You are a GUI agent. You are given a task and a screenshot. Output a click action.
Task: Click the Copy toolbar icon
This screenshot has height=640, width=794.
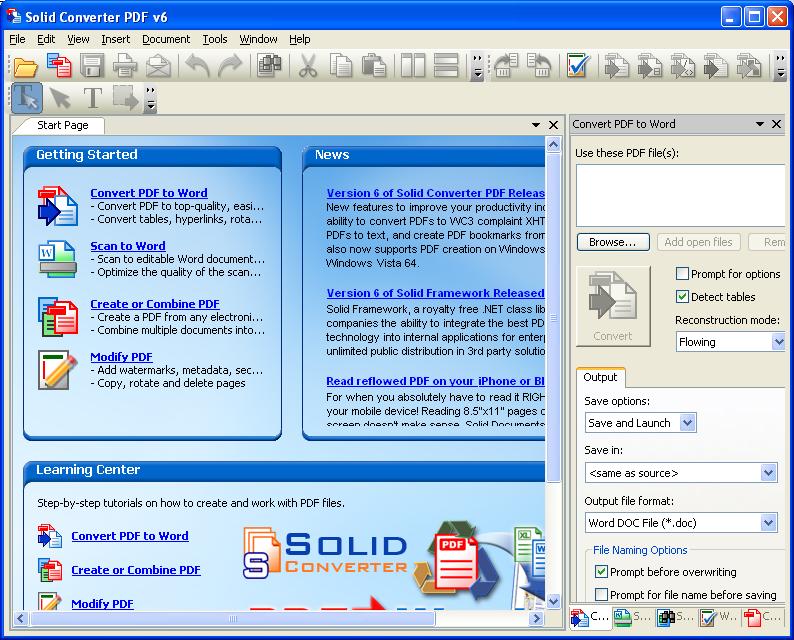(x=341, y=66)
